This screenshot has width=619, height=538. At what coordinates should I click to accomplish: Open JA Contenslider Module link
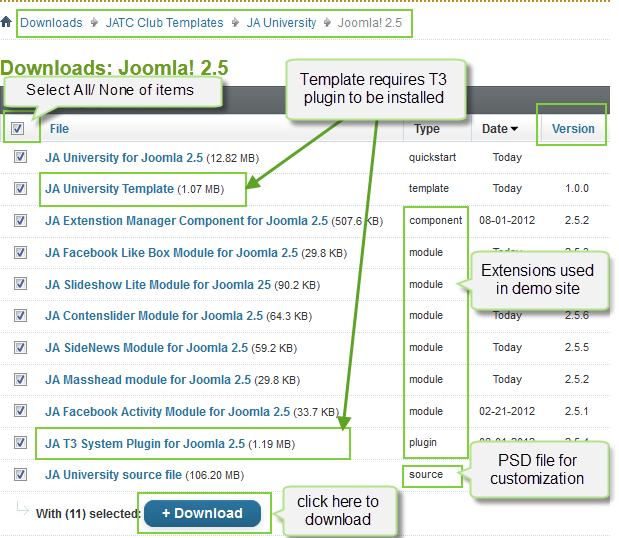pos(154,316)
